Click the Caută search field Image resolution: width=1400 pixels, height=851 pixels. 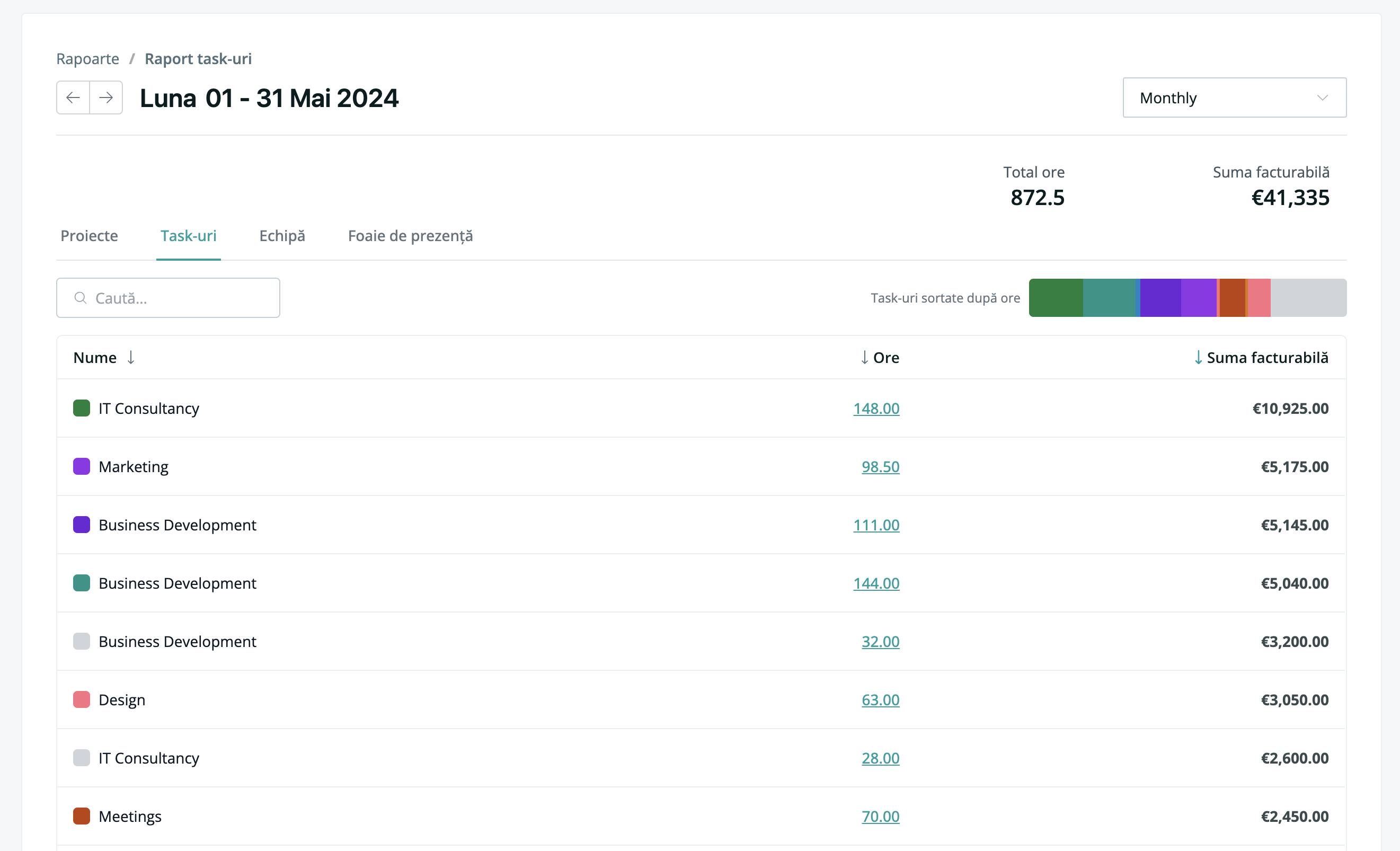pyautogui.click(x=168, y=298)
